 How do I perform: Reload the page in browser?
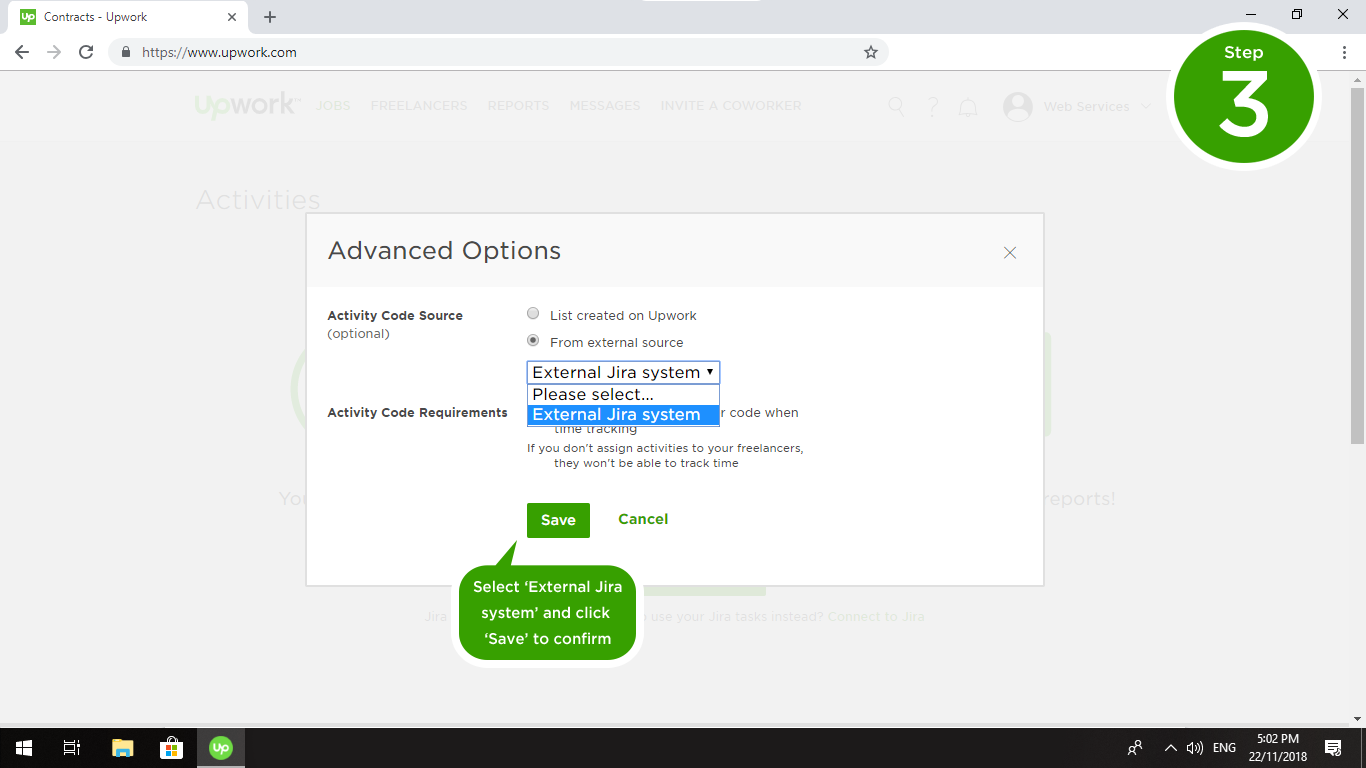pyautogui.click(x=86, y=52)
